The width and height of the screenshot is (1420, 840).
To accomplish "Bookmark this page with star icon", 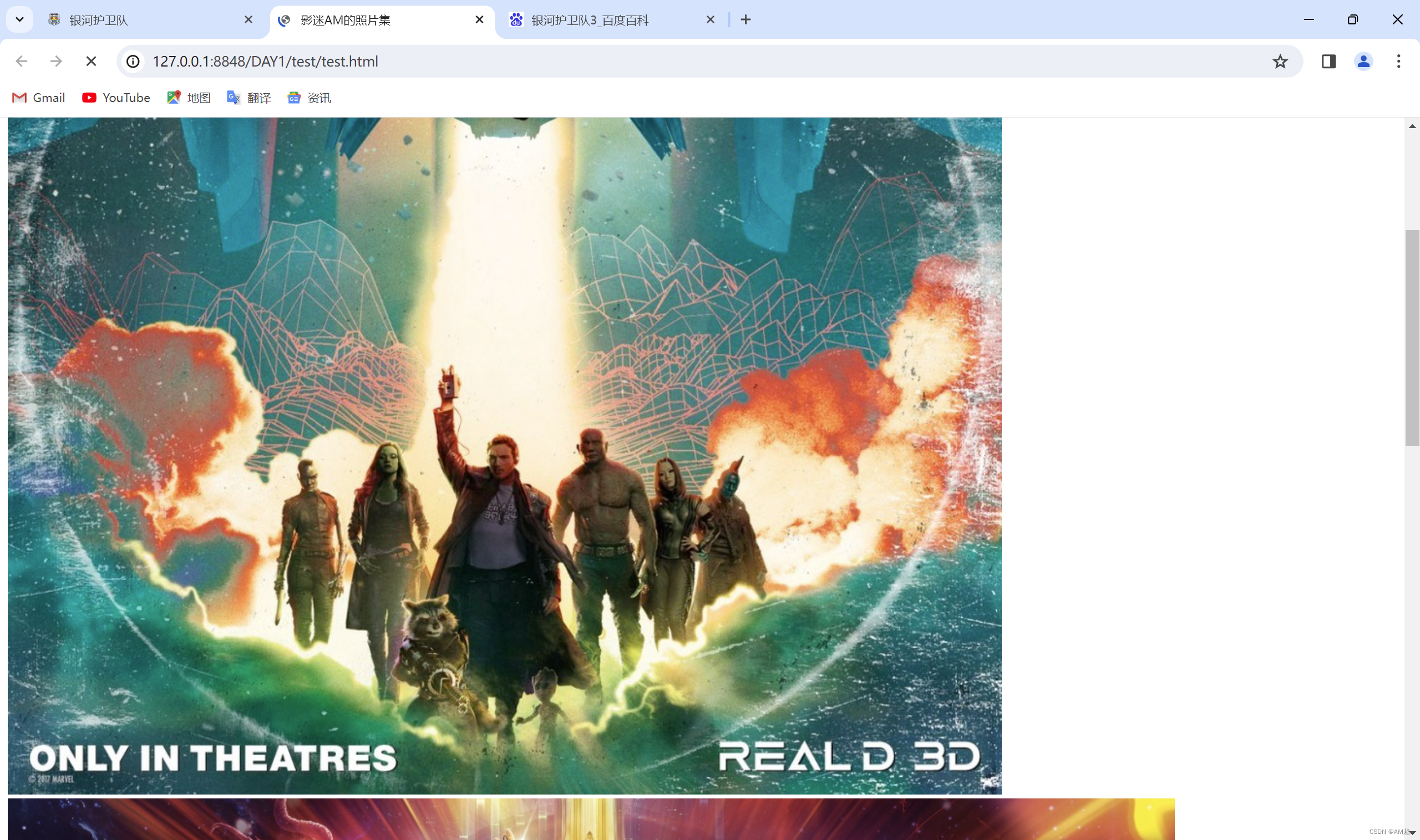I will (x=1280, y=61).
